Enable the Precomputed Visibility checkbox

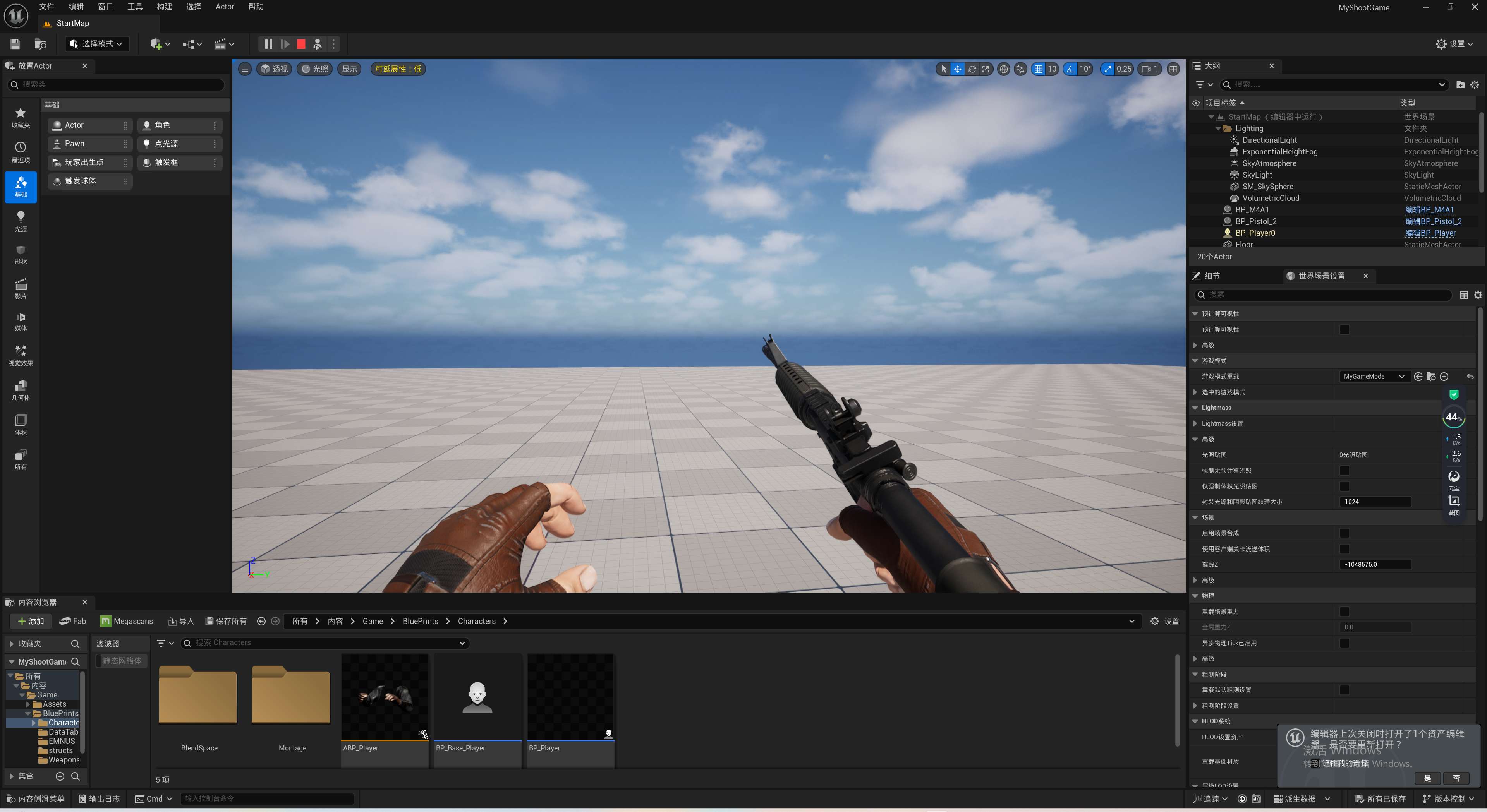(x=1344, y=329)
